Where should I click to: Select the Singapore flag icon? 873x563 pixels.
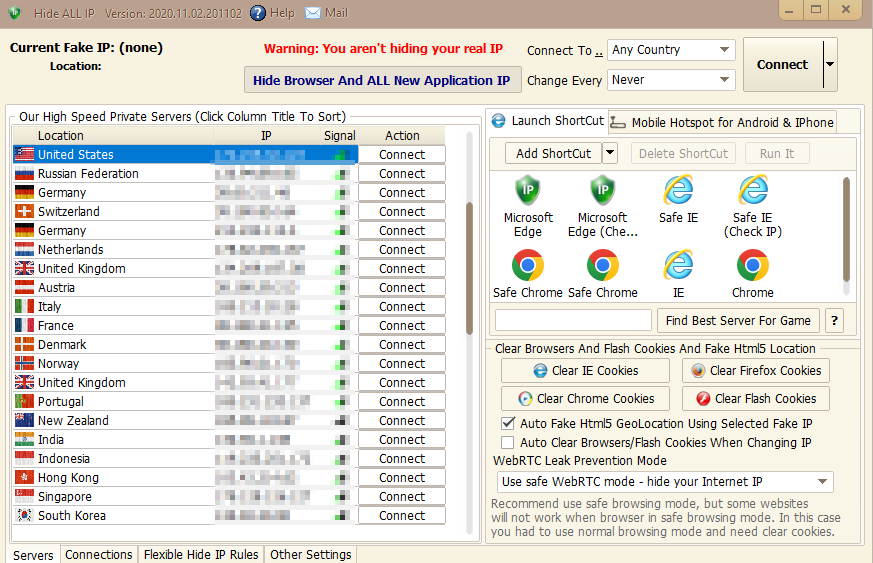tap(24, 496)
